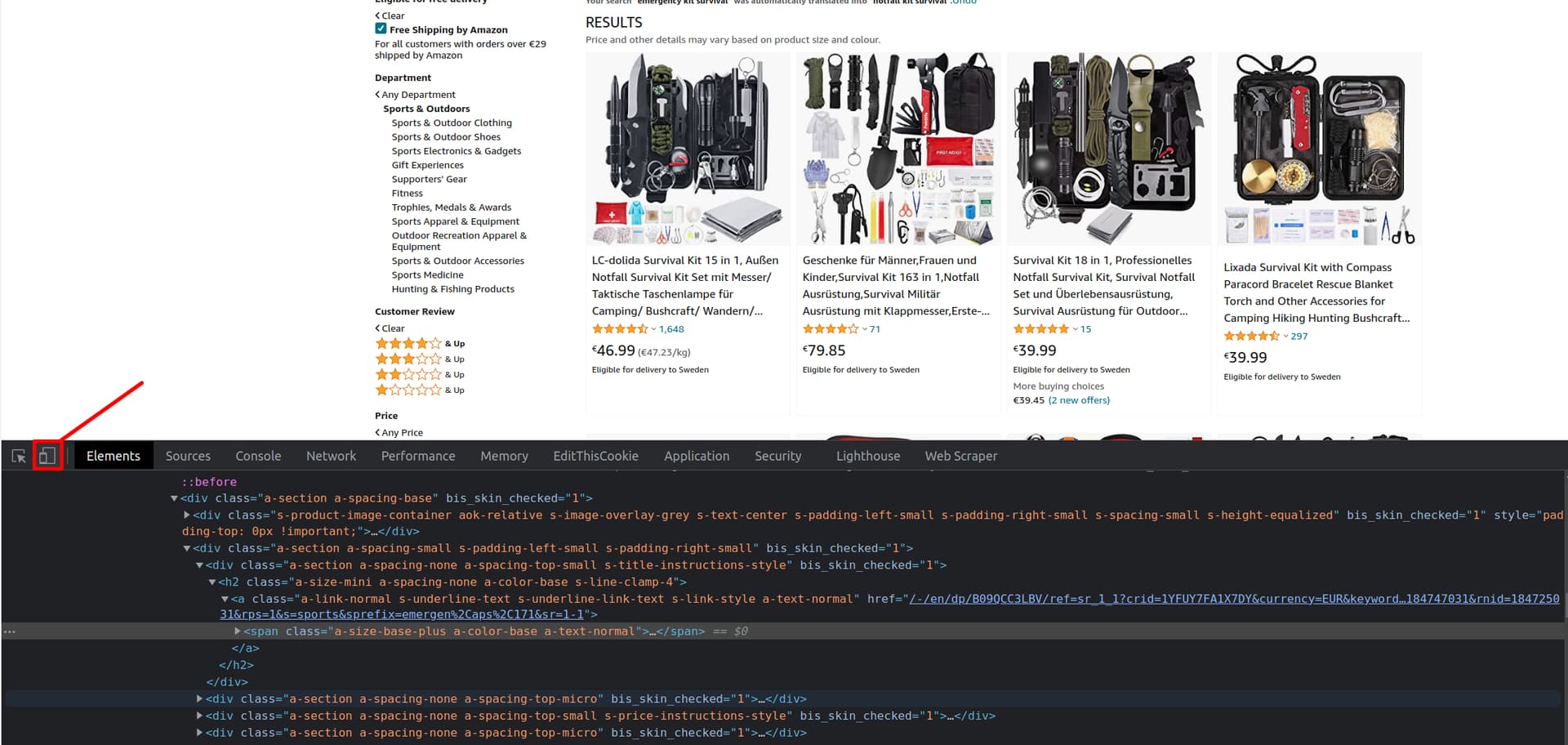Expand the collapsed span element node
Screen dimensions: 1568x745
tap(238, 631)
